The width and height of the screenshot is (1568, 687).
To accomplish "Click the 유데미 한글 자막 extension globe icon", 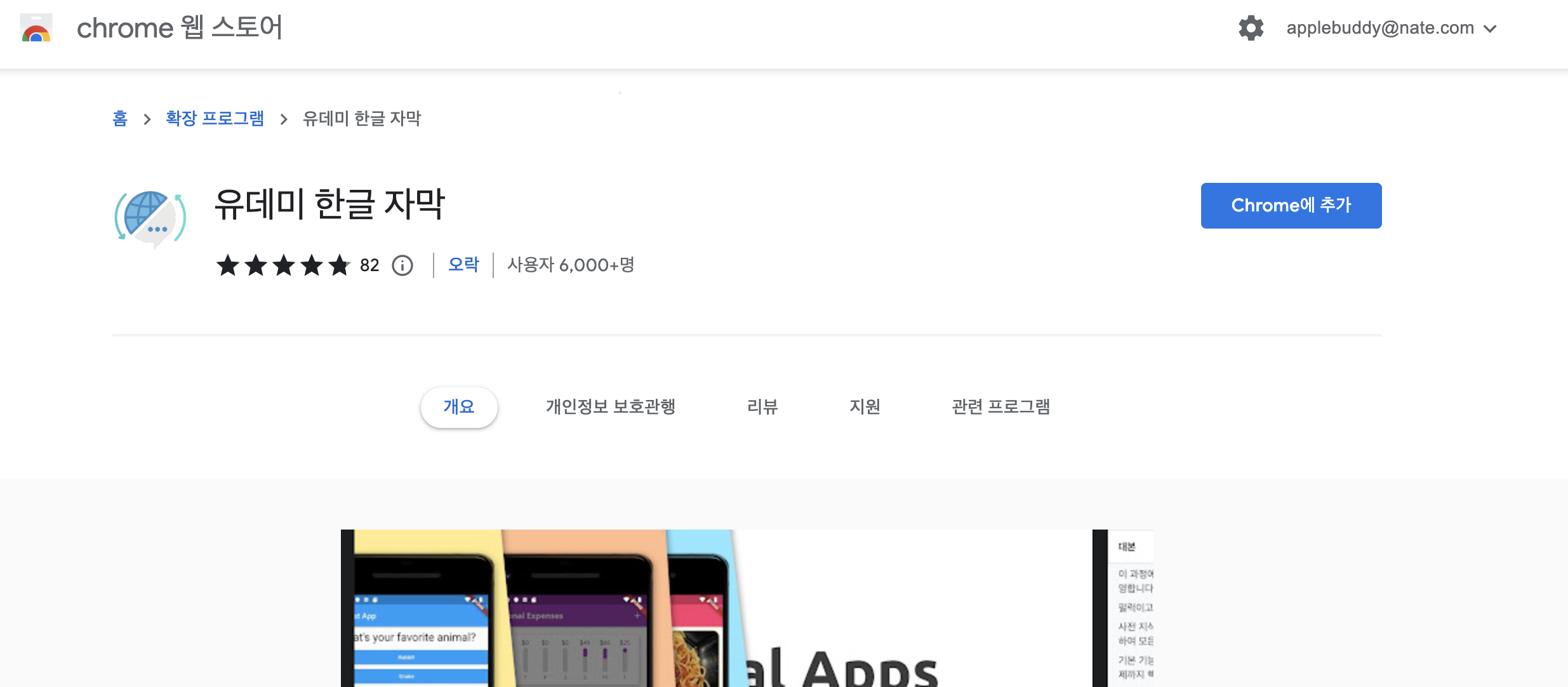I will [x=150, y=218].
